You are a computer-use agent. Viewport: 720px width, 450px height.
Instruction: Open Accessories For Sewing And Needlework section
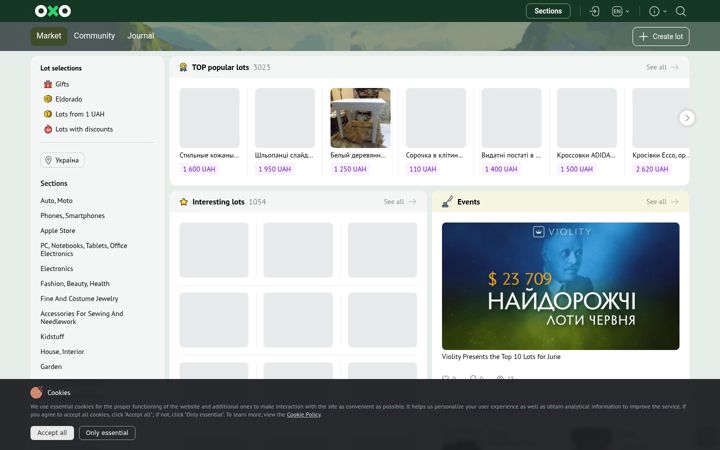coord(82,318)
